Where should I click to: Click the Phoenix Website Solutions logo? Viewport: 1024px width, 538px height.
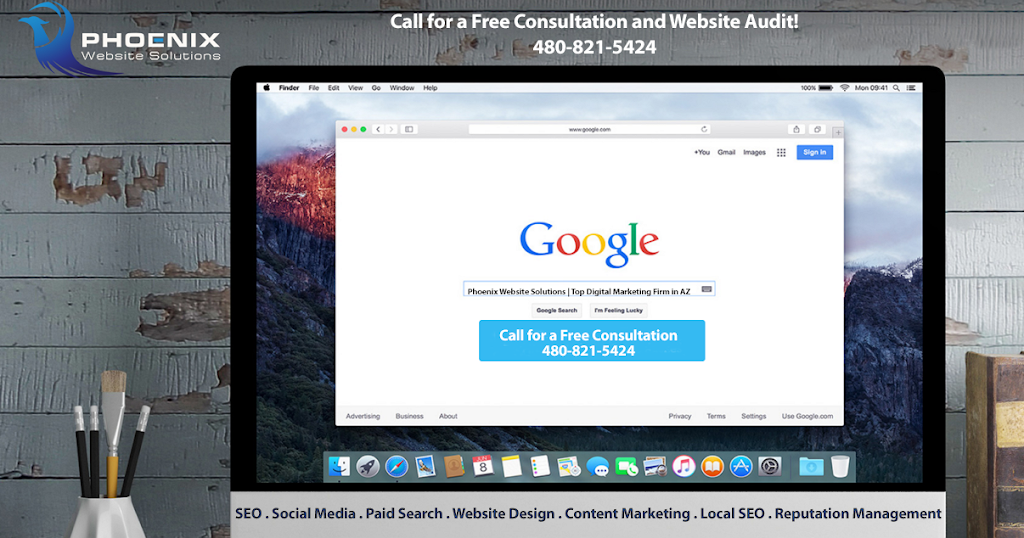tap(120, 39)
